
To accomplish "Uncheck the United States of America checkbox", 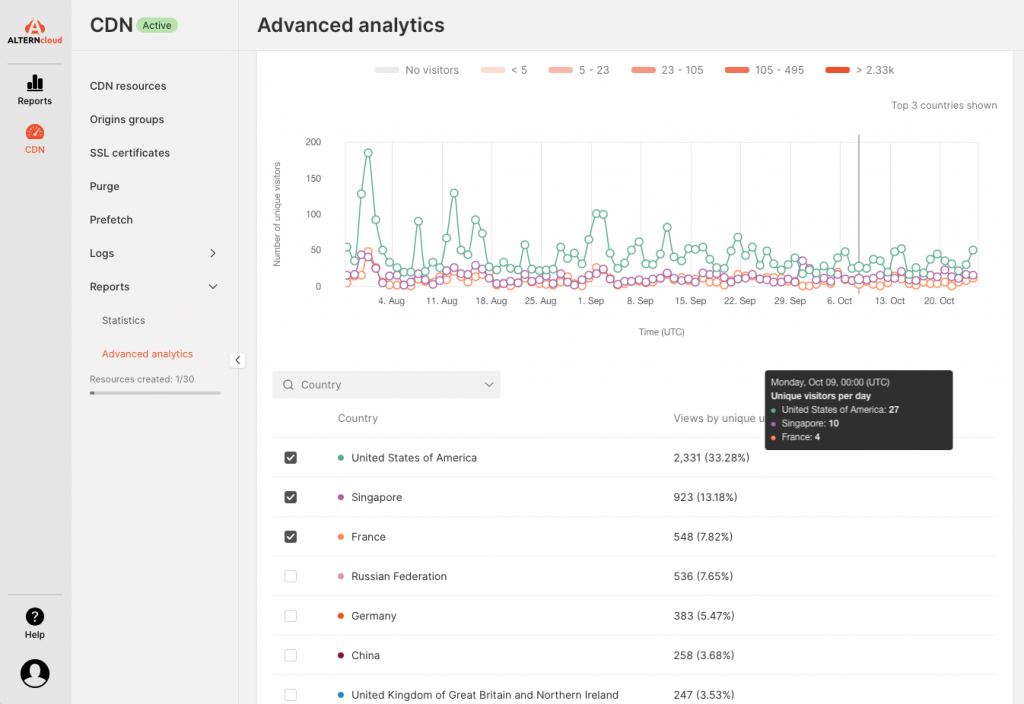I will click(x=291, y=458).
